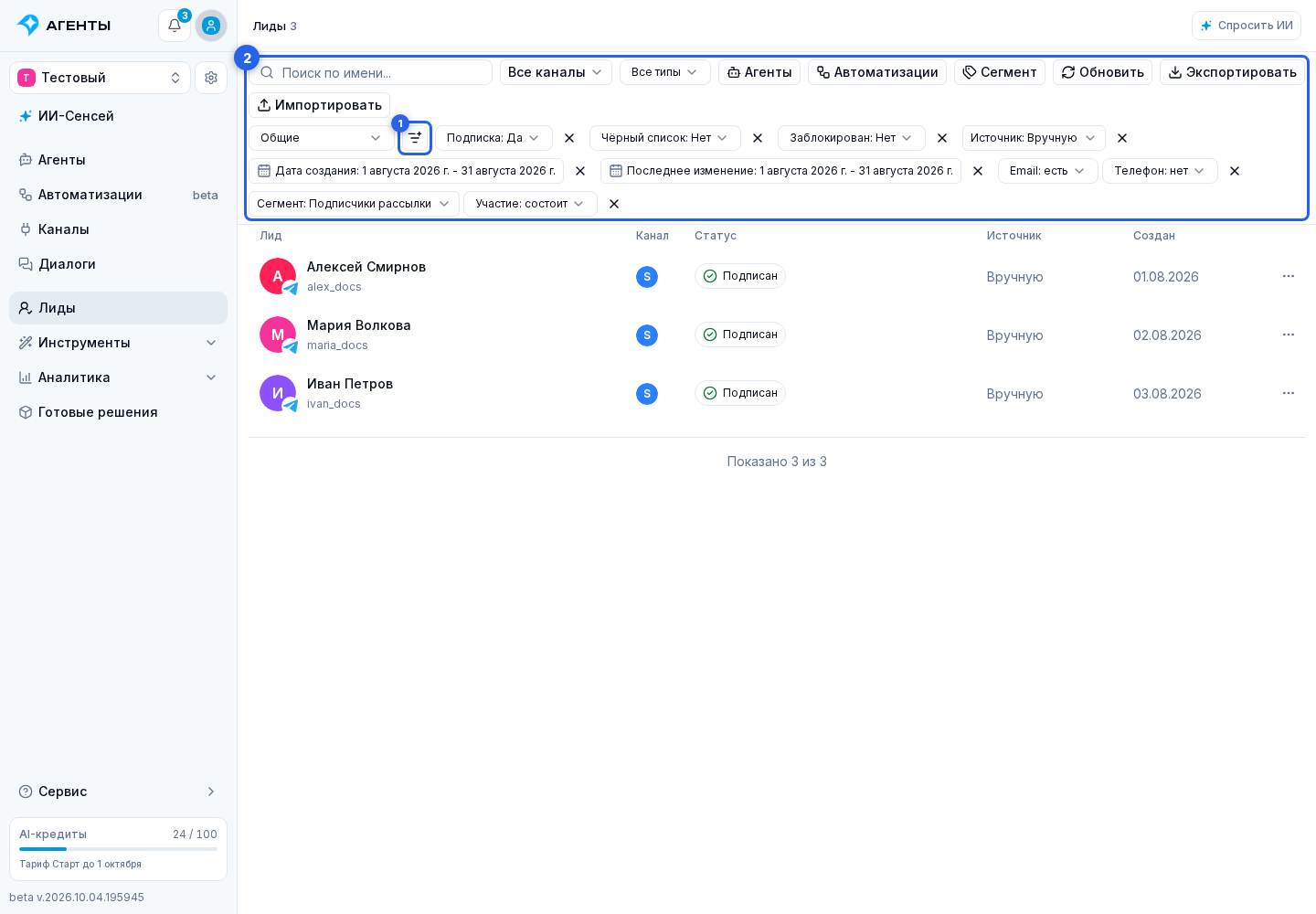Viewport: 1316px width, 914px height.
Task: Remove the Источник: Вручную filter
Action: tap(1122, 138)
